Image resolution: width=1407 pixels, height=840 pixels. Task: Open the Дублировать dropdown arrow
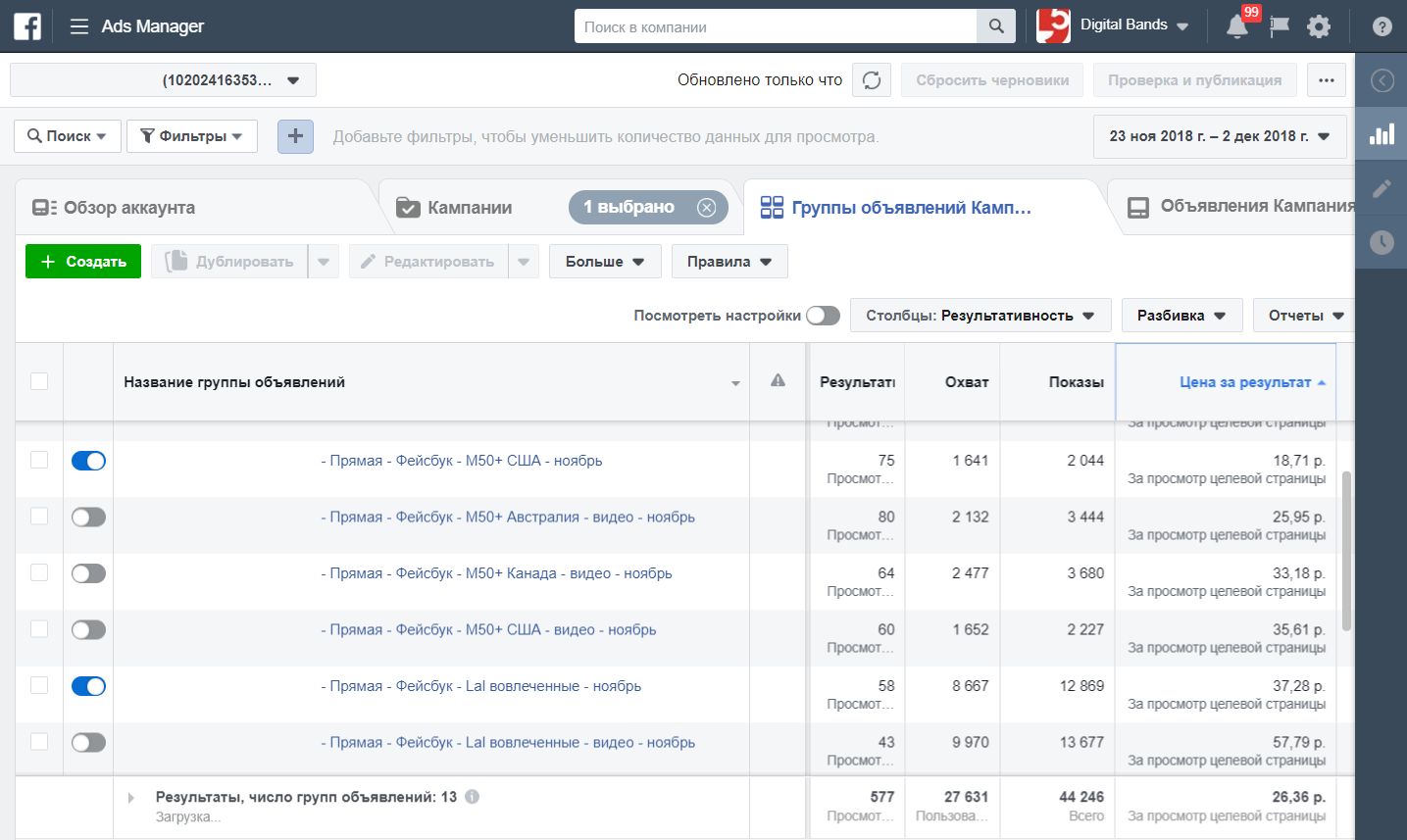[324, 262]
